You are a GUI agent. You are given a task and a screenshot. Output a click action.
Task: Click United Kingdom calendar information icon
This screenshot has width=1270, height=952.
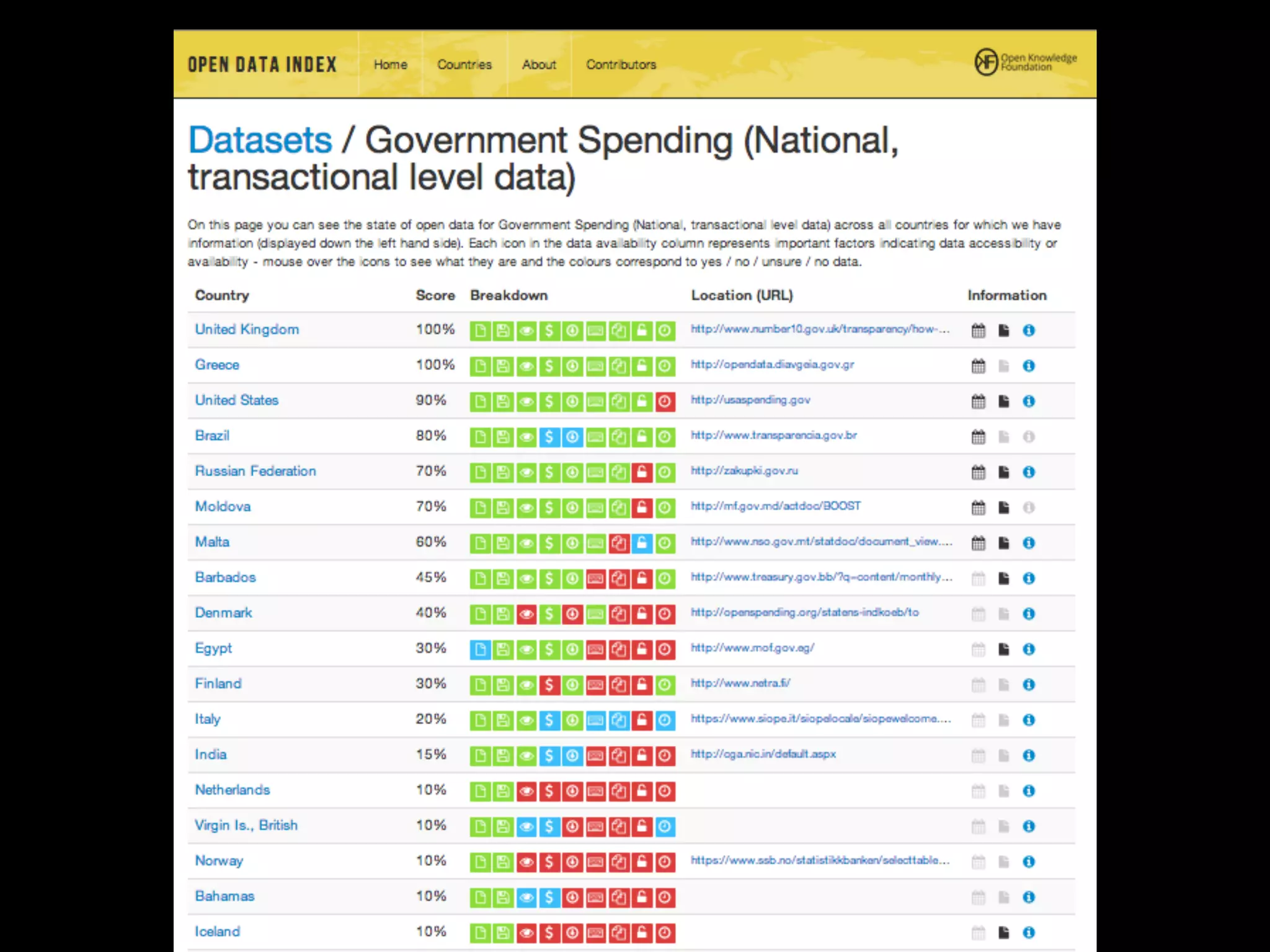(978, 330)
